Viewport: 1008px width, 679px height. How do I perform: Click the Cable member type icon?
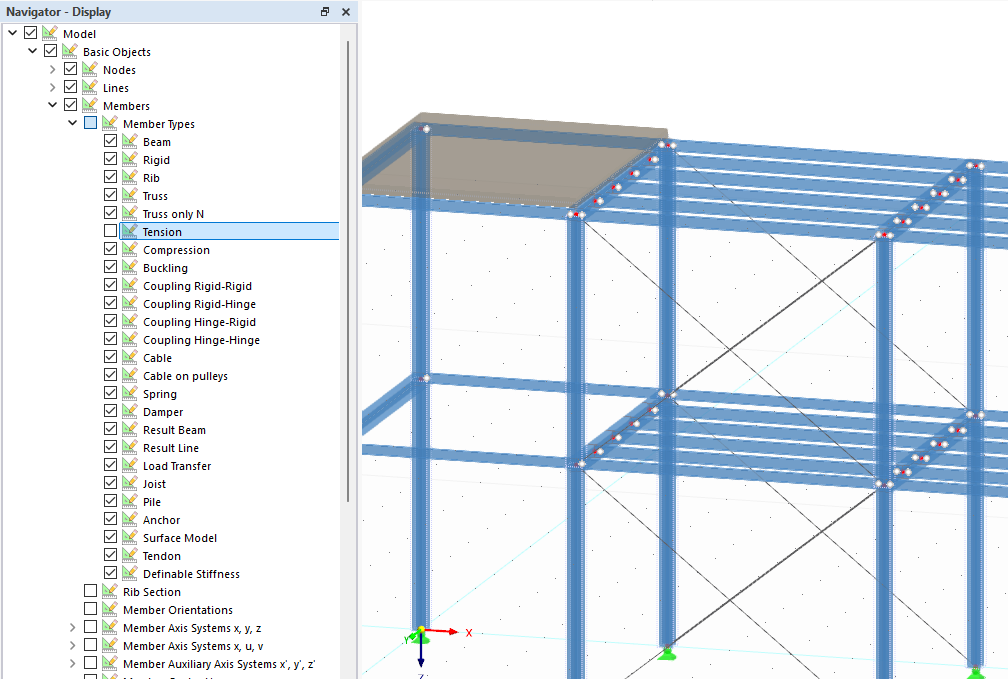point(129,358)
